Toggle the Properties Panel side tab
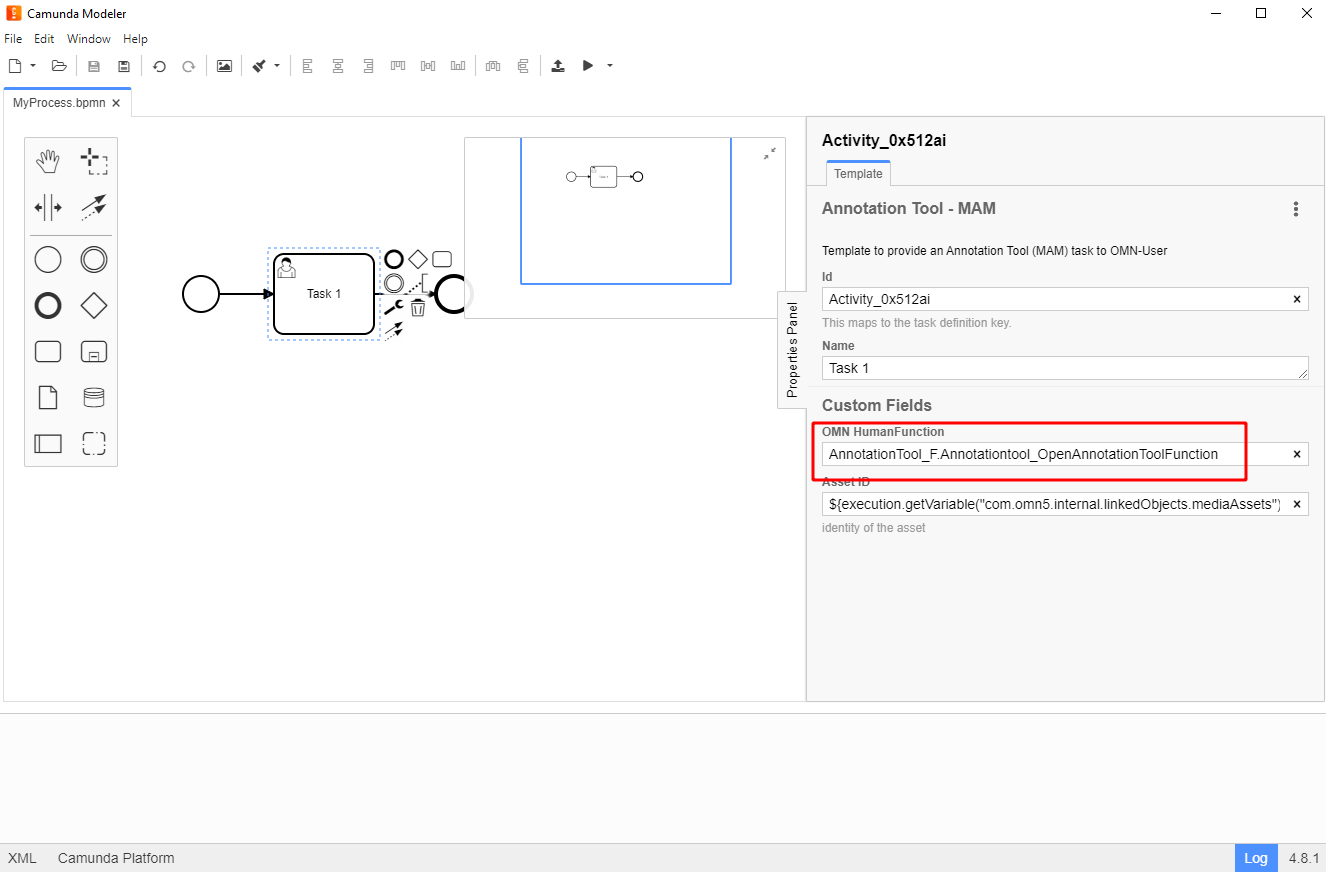 click(792, 350)
